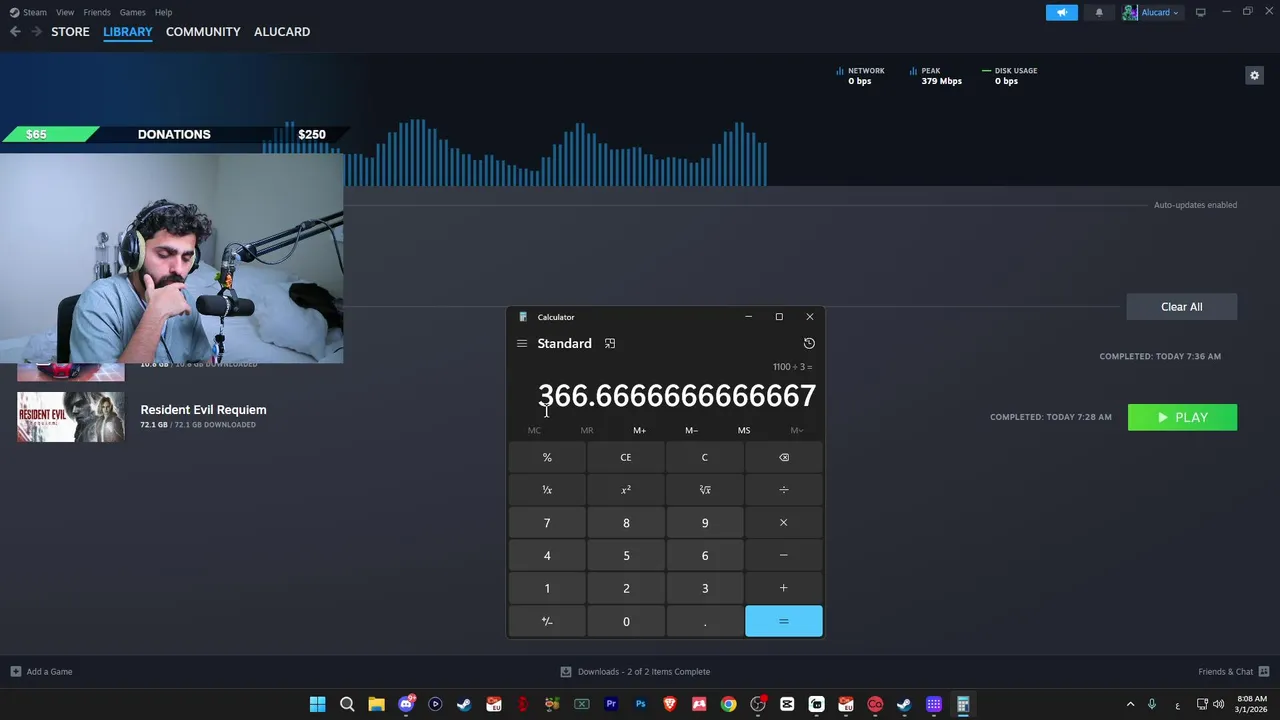Screen dimensions: 1280x720
Task: Open Adobe Premiere Pro from taskbar
Action: (x=611, y=705)
